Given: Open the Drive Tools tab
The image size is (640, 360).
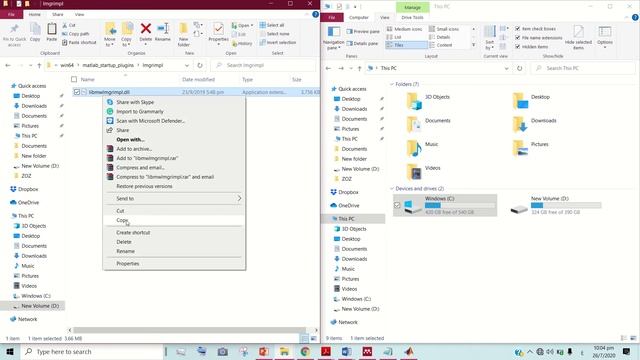Looking at the screenshot, I should pyautogui.click(x=412, y=18).
